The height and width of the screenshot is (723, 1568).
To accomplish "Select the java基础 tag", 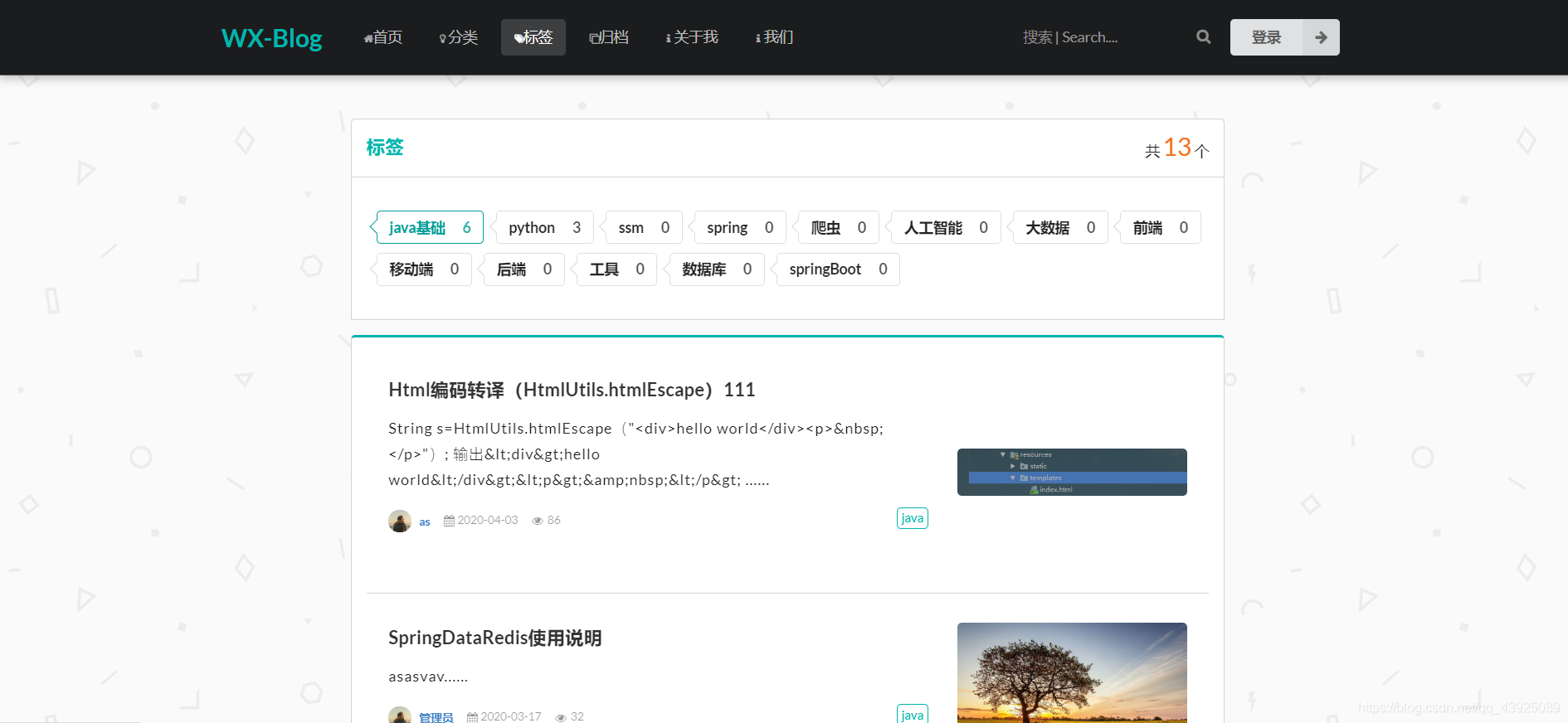I will (x=430, y=227).
